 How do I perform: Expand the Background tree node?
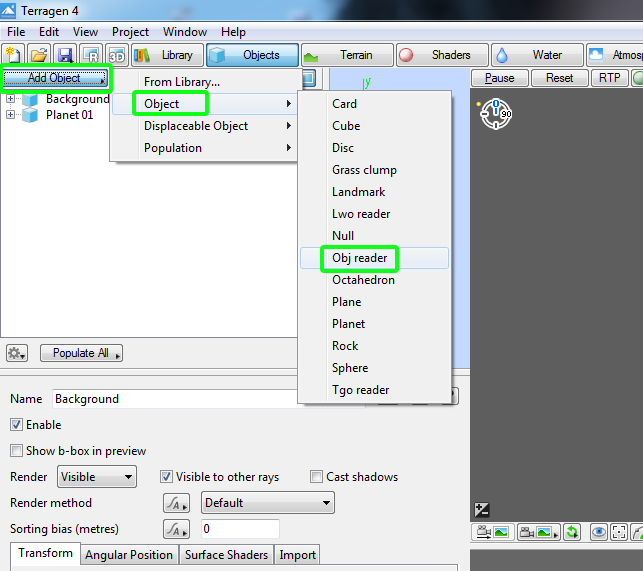coord(10,99)
